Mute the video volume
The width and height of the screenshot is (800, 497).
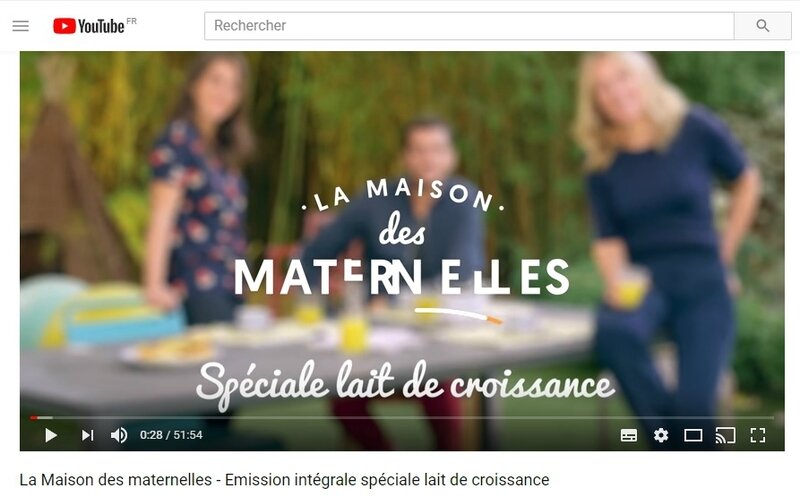[x=119, y=435]
